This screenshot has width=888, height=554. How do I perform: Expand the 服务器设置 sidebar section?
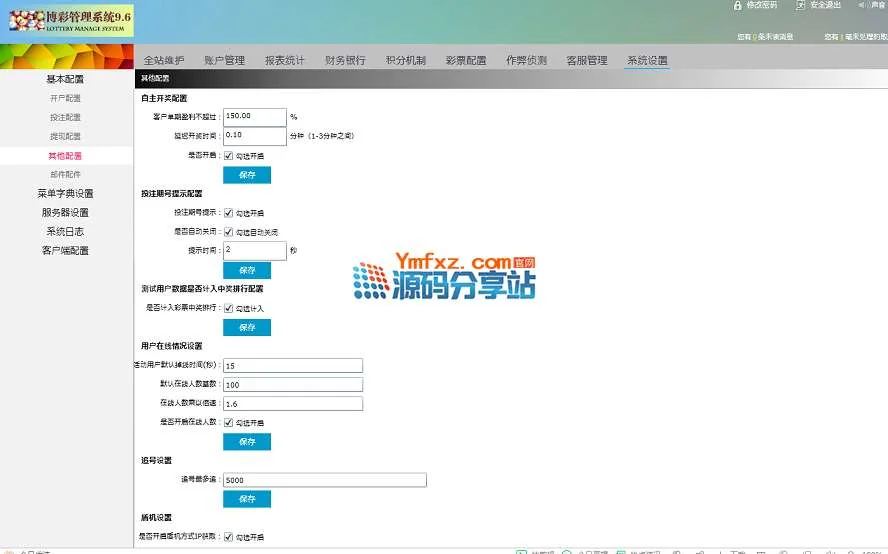[x=65, y=212]
